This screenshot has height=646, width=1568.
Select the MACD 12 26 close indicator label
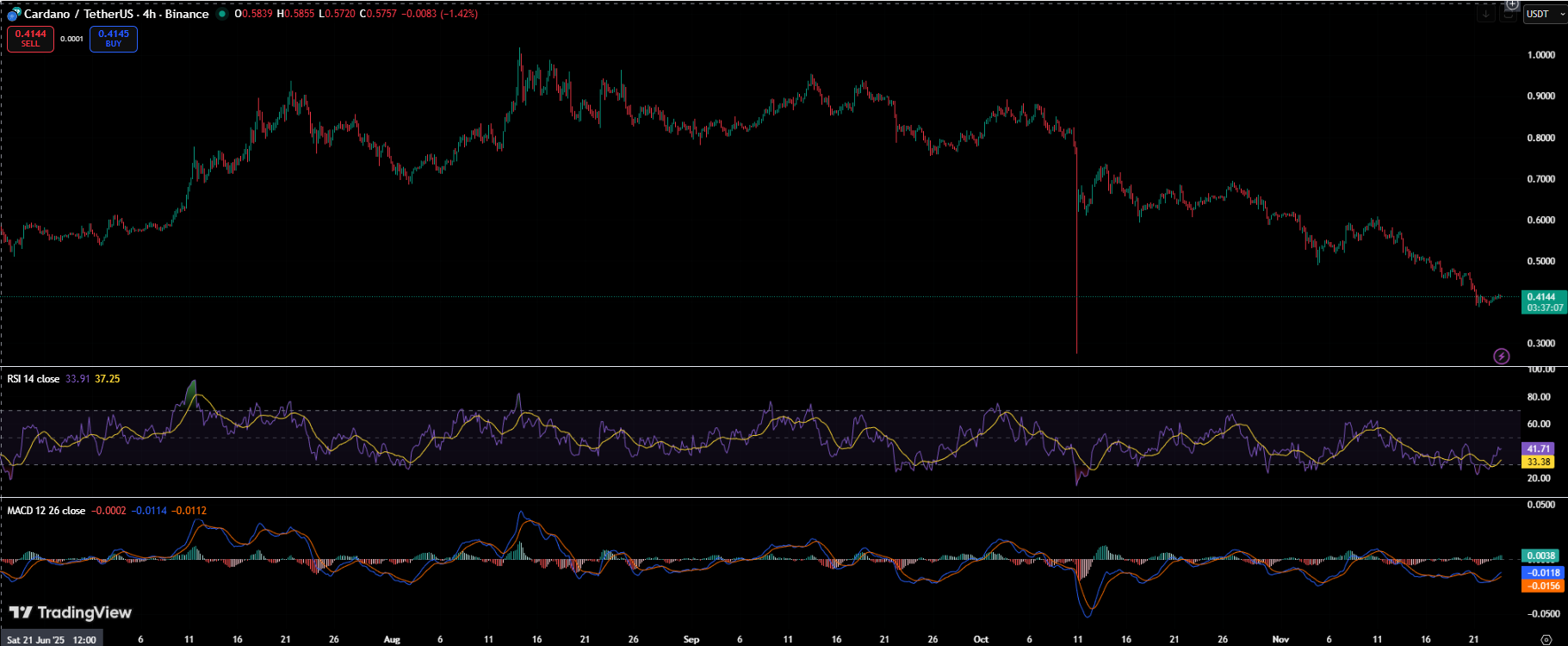[46, 511]
